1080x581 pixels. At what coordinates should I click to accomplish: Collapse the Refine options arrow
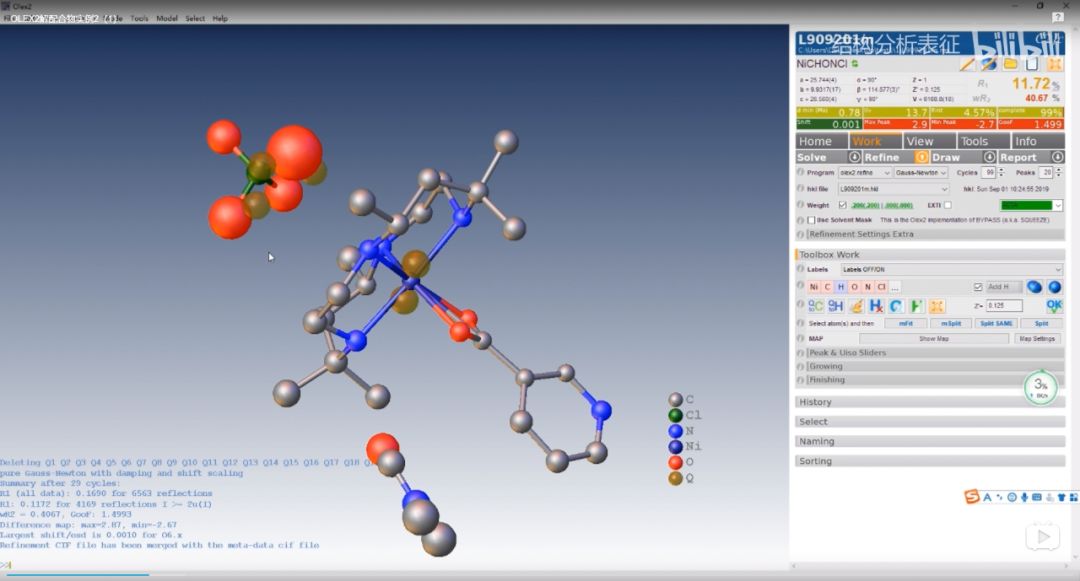click(x=921, y=157)
